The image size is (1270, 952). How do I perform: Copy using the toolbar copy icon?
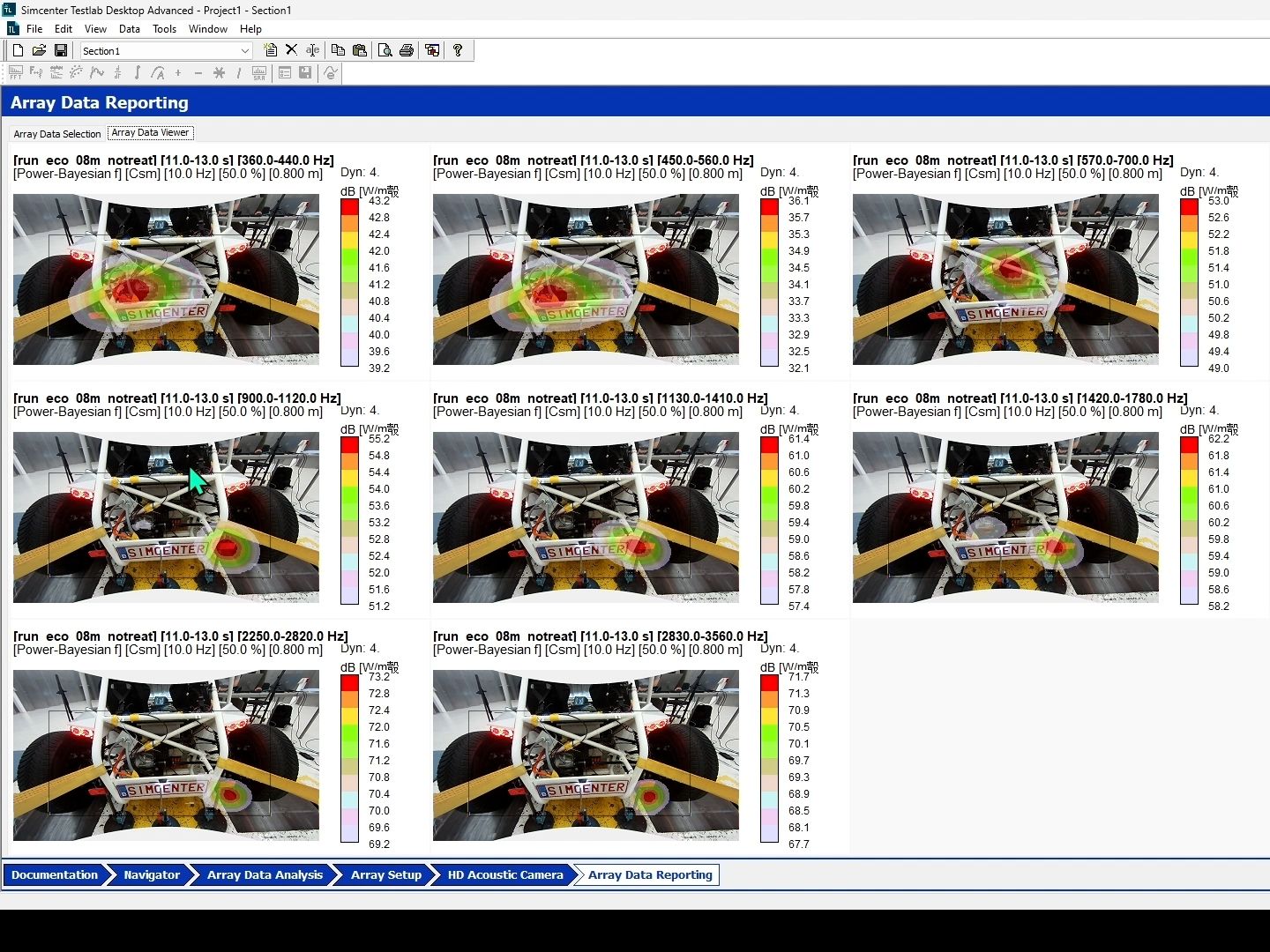pyautogui.click(x=338, y=51)
